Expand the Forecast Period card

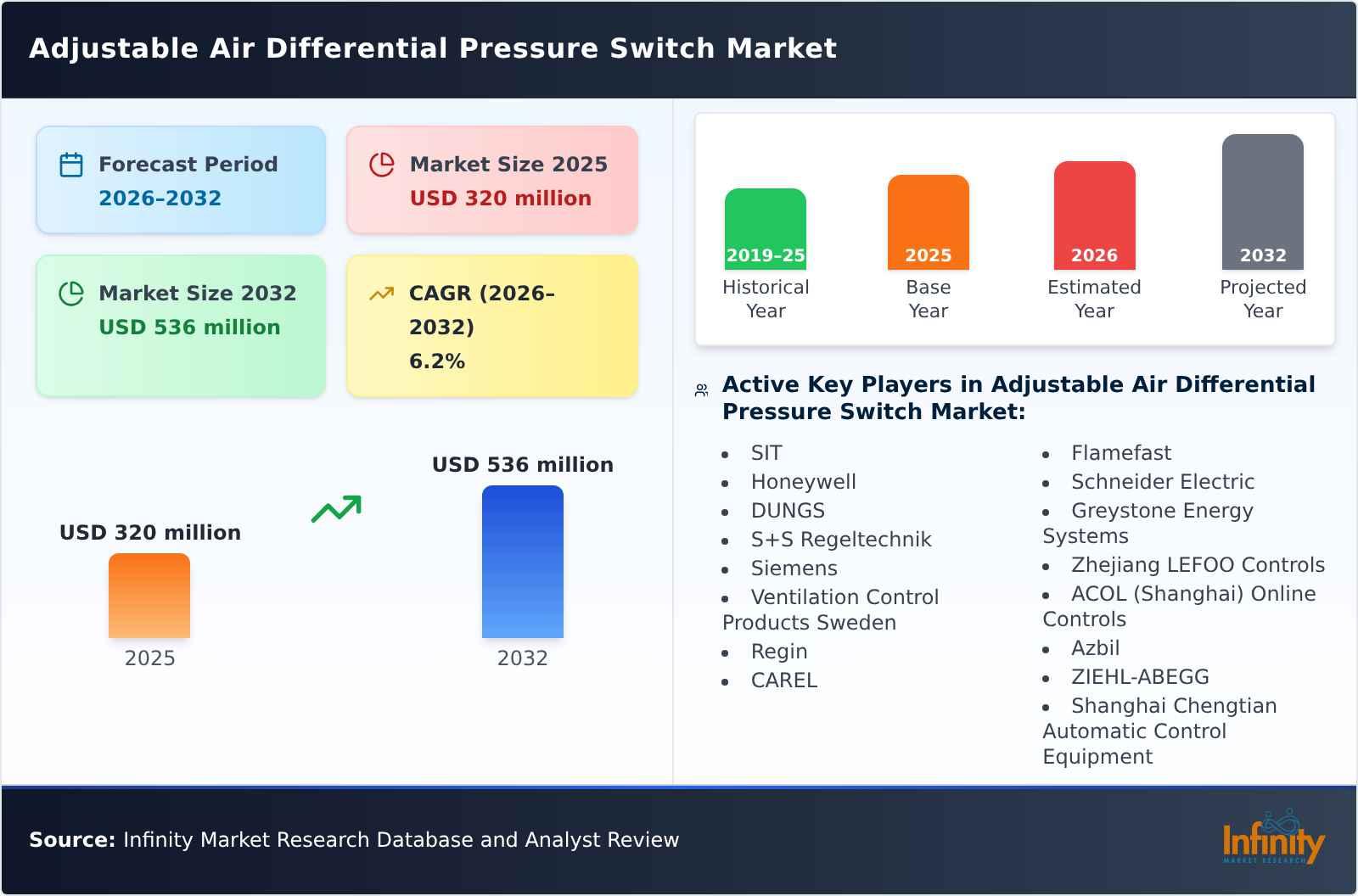click(x=181, y=179)
